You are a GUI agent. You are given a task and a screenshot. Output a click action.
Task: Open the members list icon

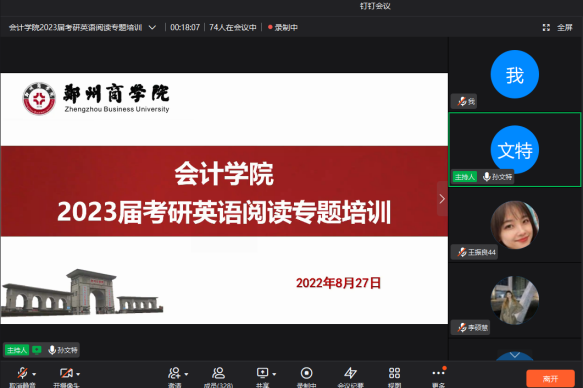(218, 373)
